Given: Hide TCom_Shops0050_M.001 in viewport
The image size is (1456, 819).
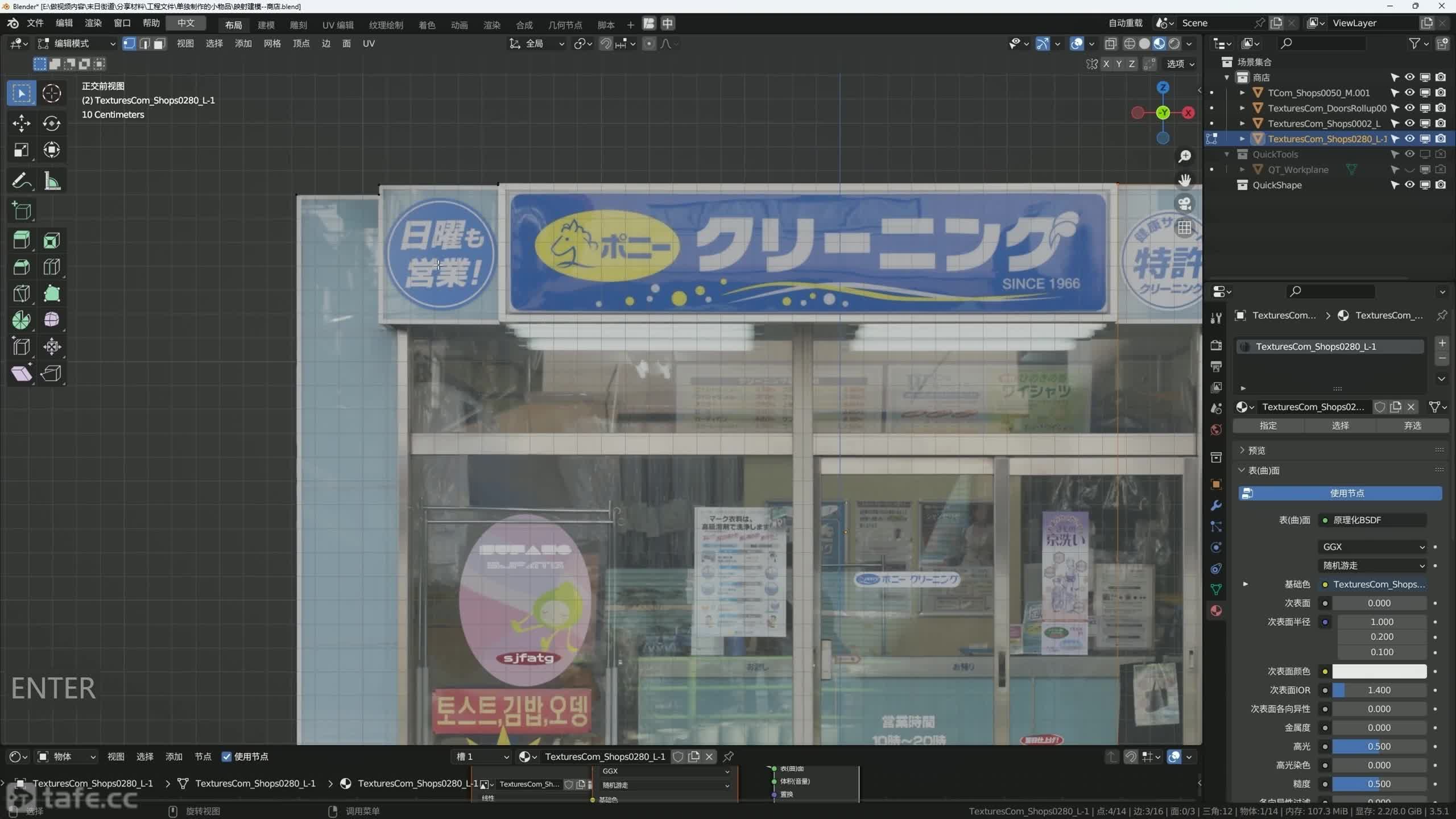Looking at the screenshot, I should (x=1409, y=93).
